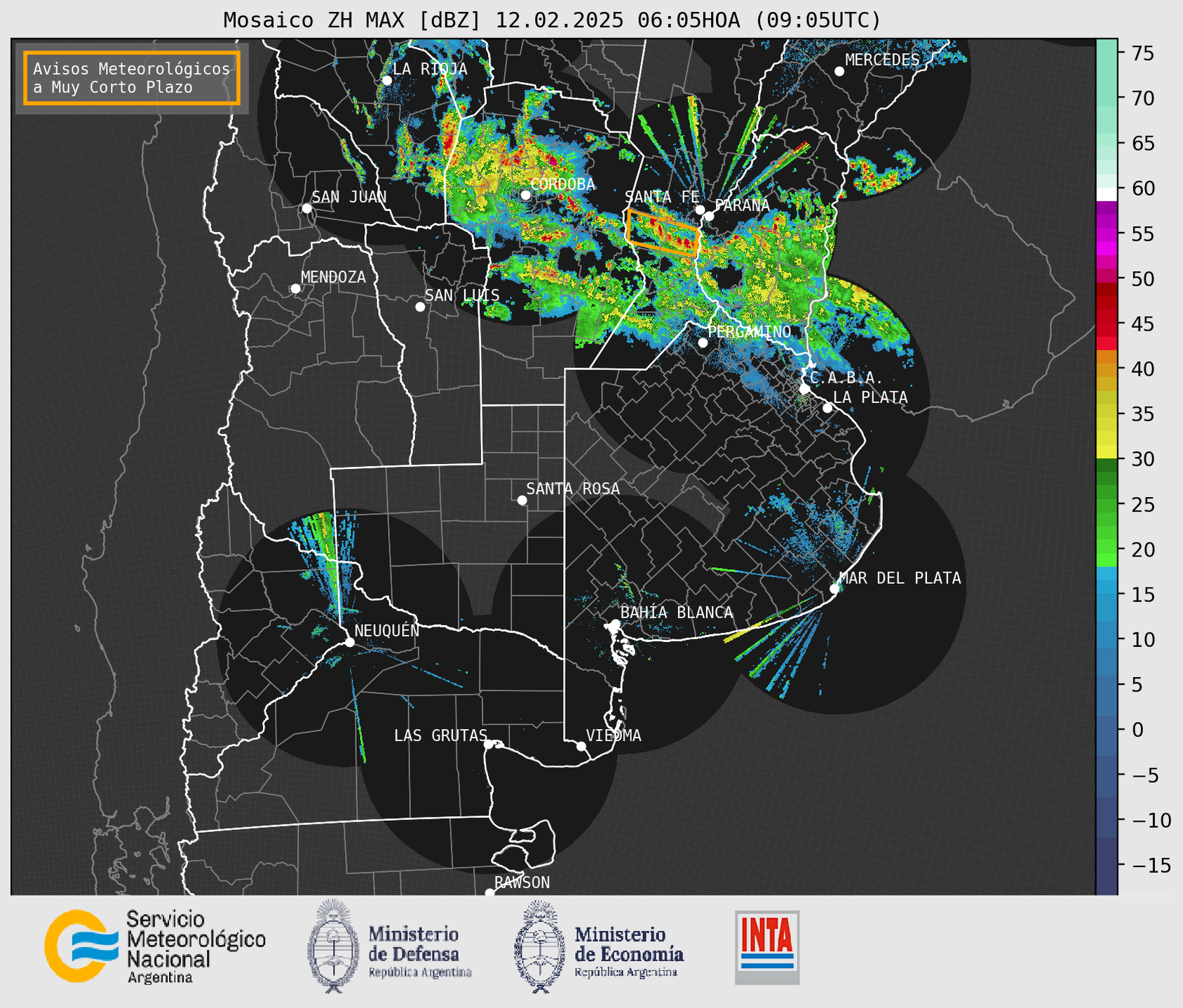The width and height of the screenshot is (1183, 1008).
Task: Click the orange warning polygon near Santa Fe
Action: coord(663,232)
